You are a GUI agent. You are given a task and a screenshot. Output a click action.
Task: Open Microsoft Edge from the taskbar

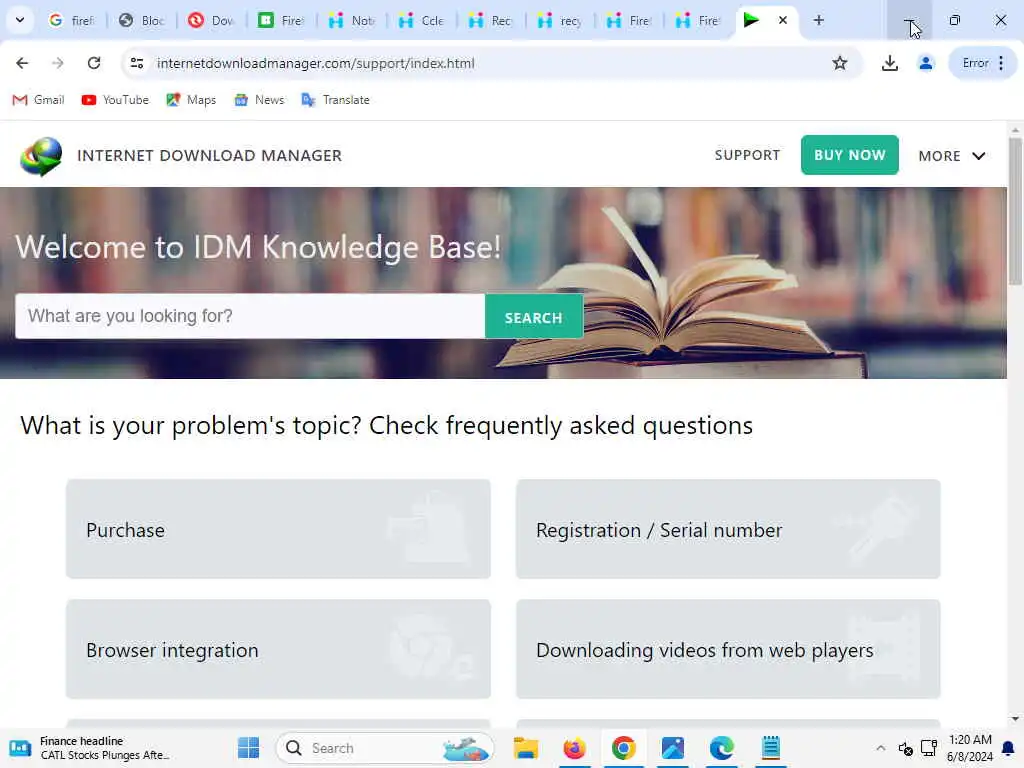(x=722, y=748)
